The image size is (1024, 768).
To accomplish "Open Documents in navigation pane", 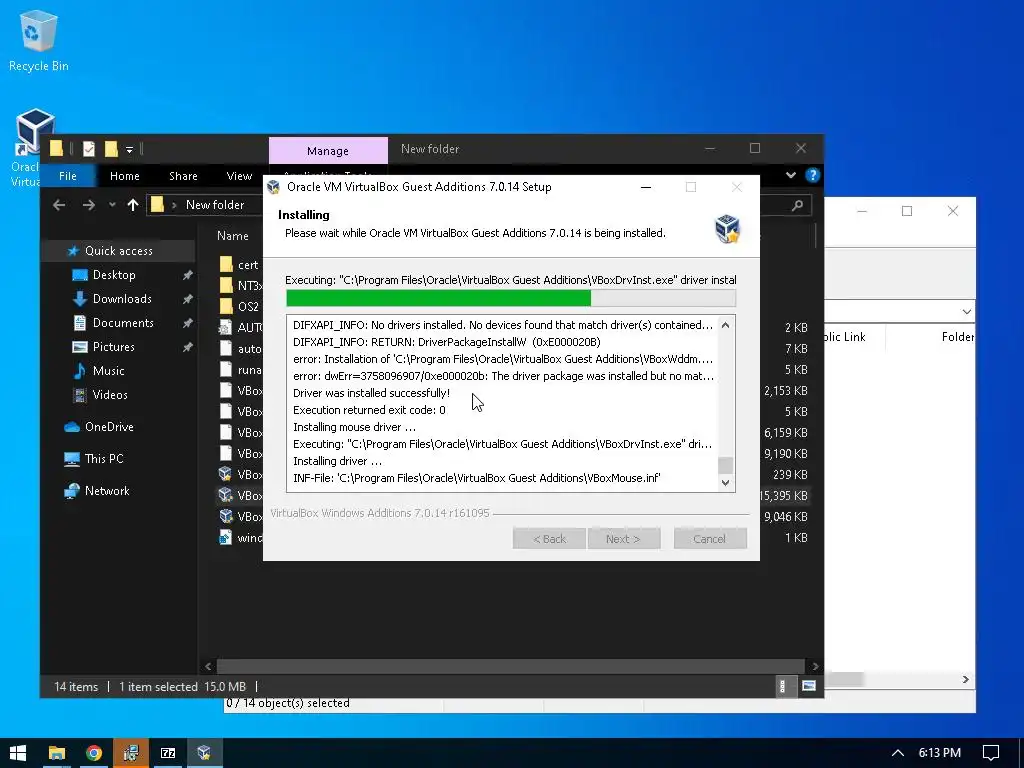I will click(x=123, y=323).
